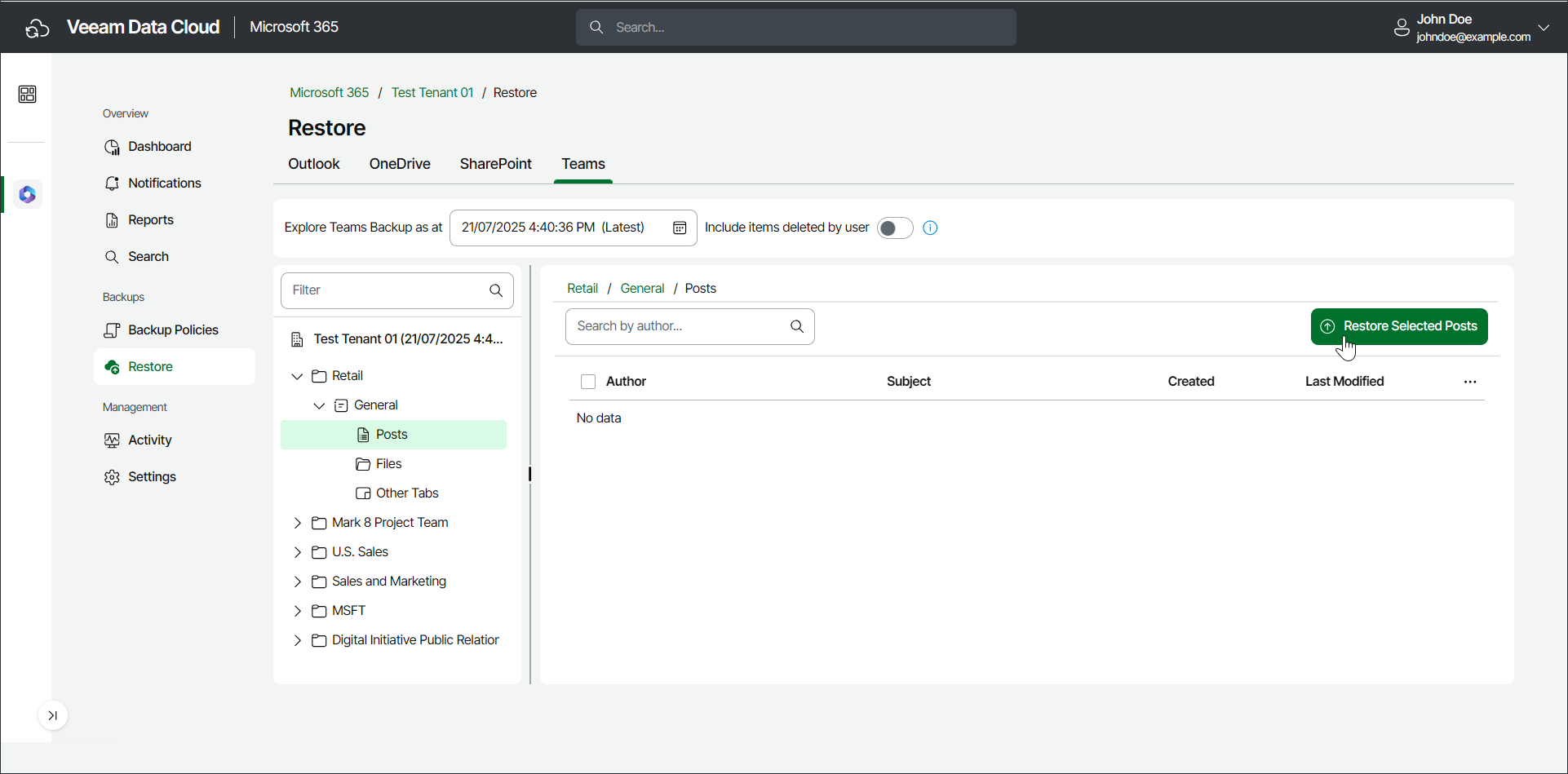Click the magnifier icon in the Filter box

[x=496, y=290]
